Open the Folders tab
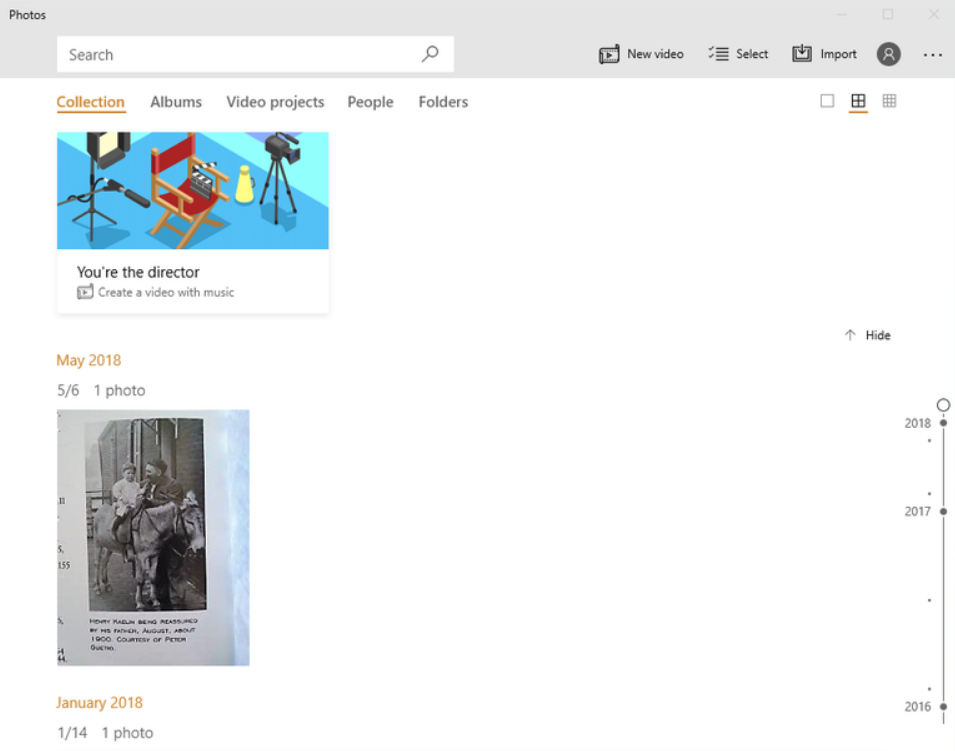Viewport: 955px width, 751px height. [443, 102]
